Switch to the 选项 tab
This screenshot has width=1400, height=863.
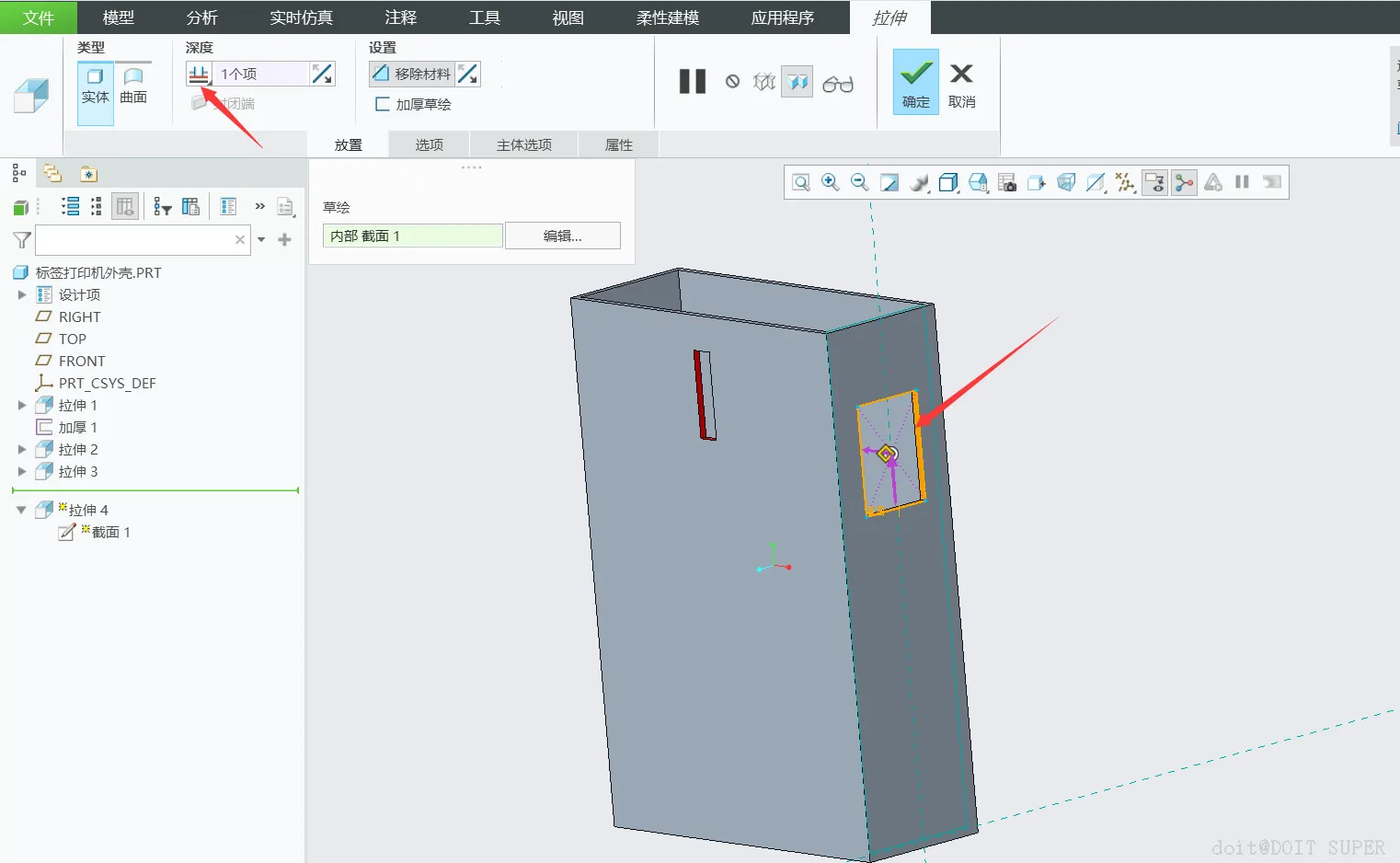(x=429, y=144)
